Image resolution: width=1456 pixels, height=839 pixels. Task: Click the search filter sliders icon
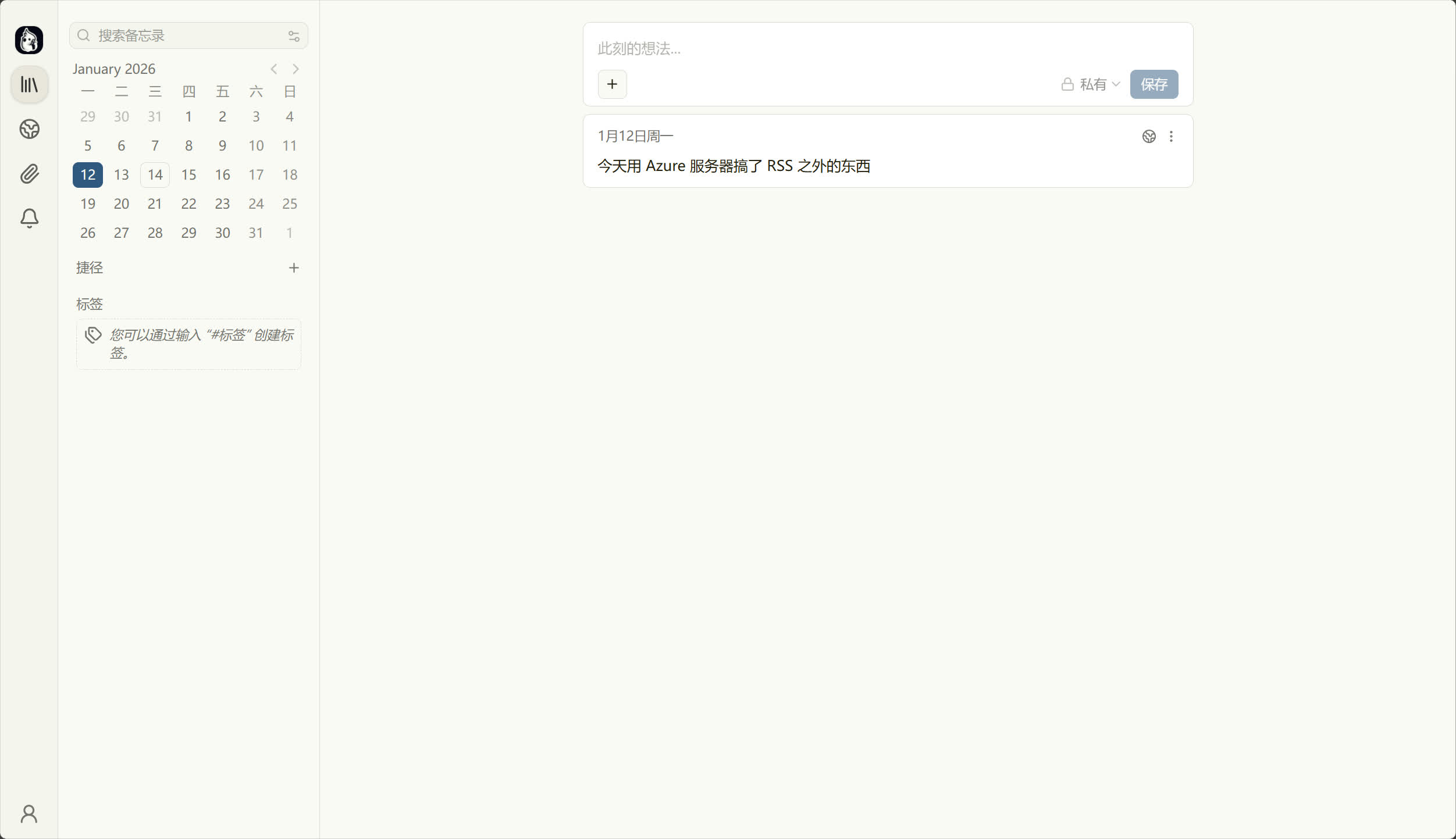click(x=294, y=36)
